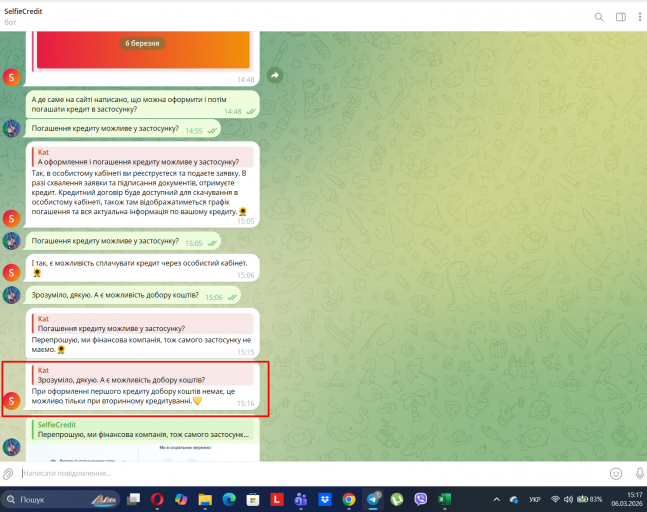Open Microsoft Edge from taskbar

coord(229,500)
